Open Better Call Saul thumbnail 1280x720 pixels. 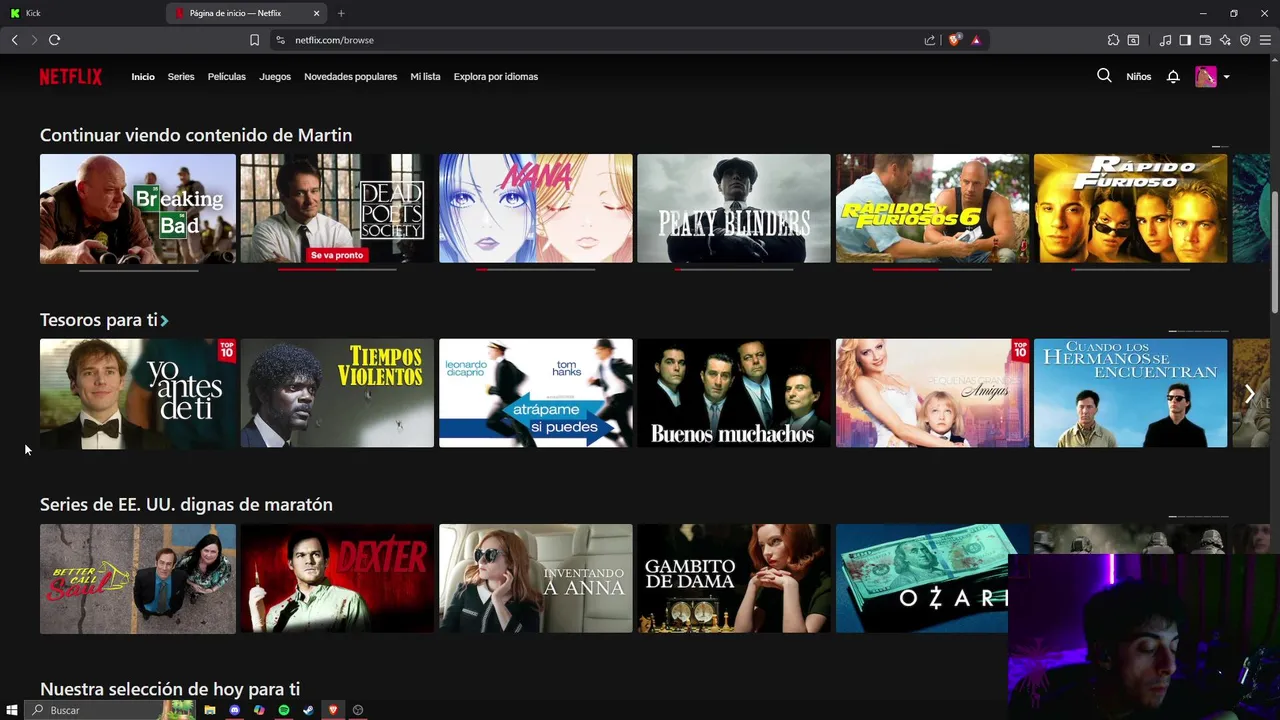pos(138,578)
